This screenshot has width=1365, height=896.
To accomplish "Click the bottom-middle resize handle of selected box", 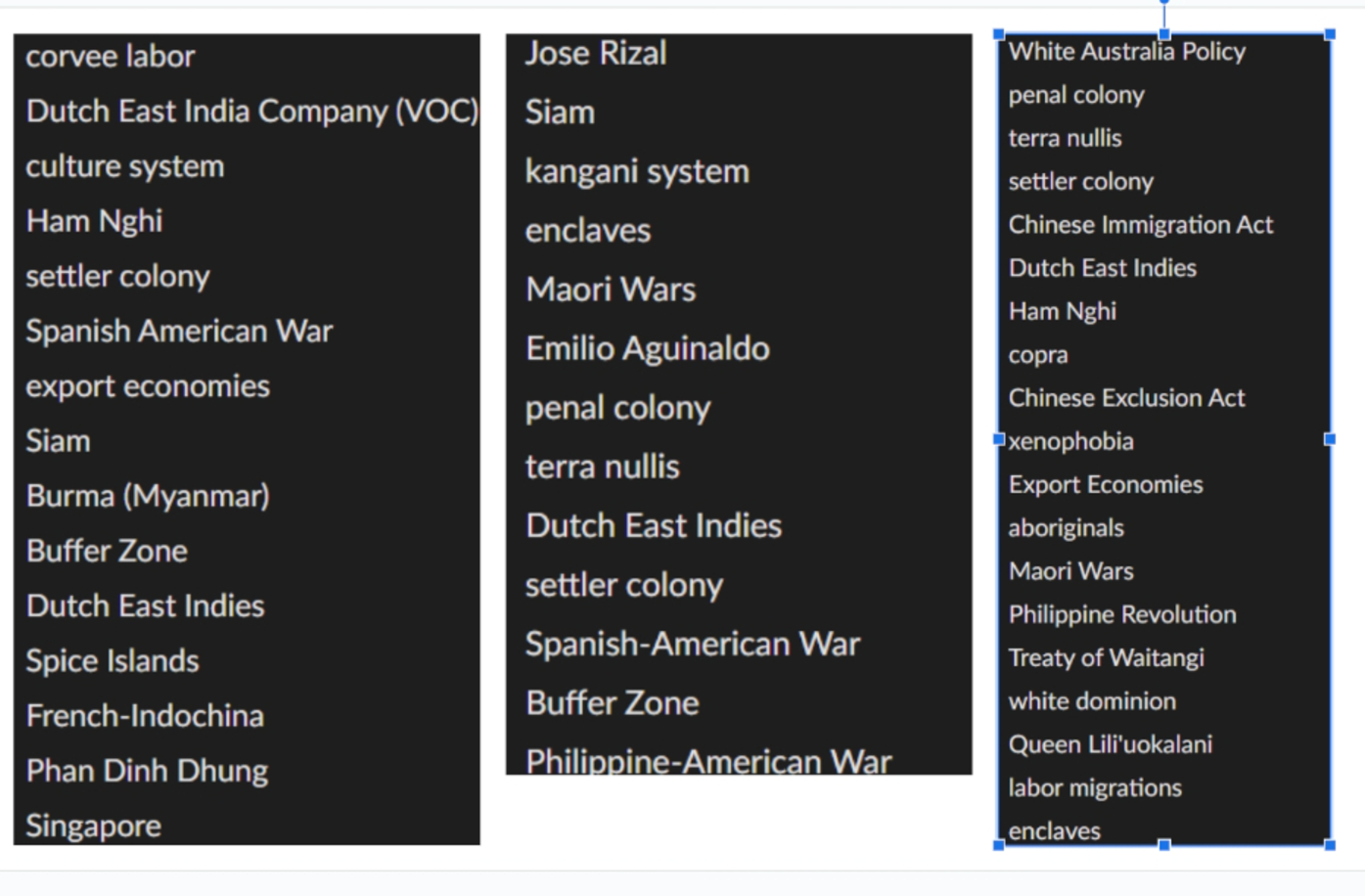I will tap(1164, 845).
